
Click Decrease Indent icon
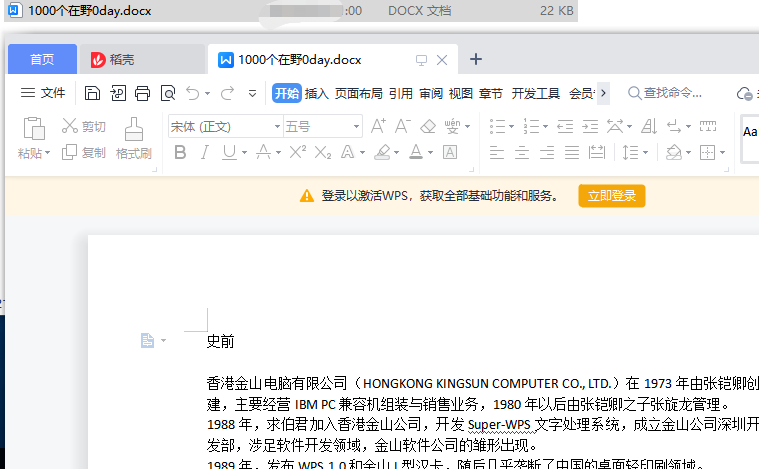coord(565,126)
